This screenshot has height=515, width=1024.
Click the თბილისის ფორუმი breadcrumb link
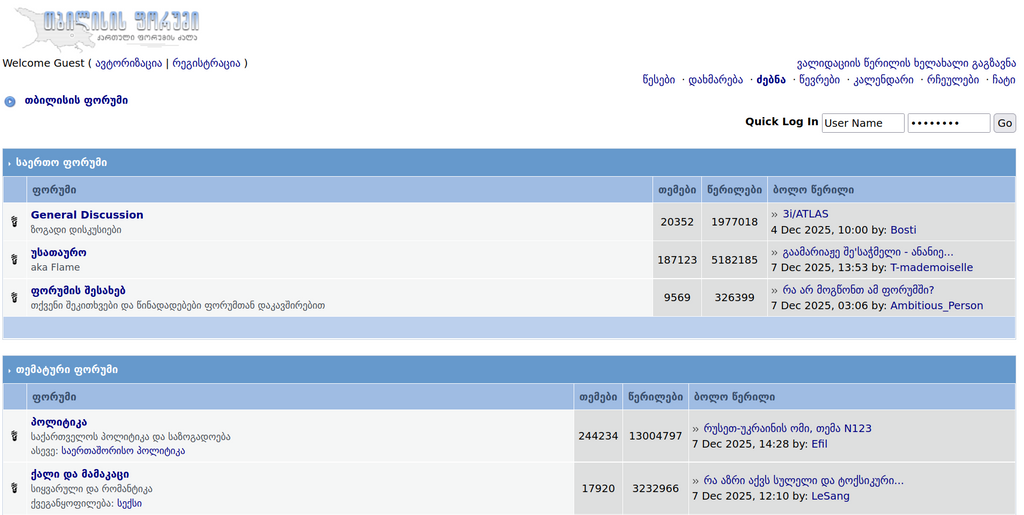pos(76,101)
